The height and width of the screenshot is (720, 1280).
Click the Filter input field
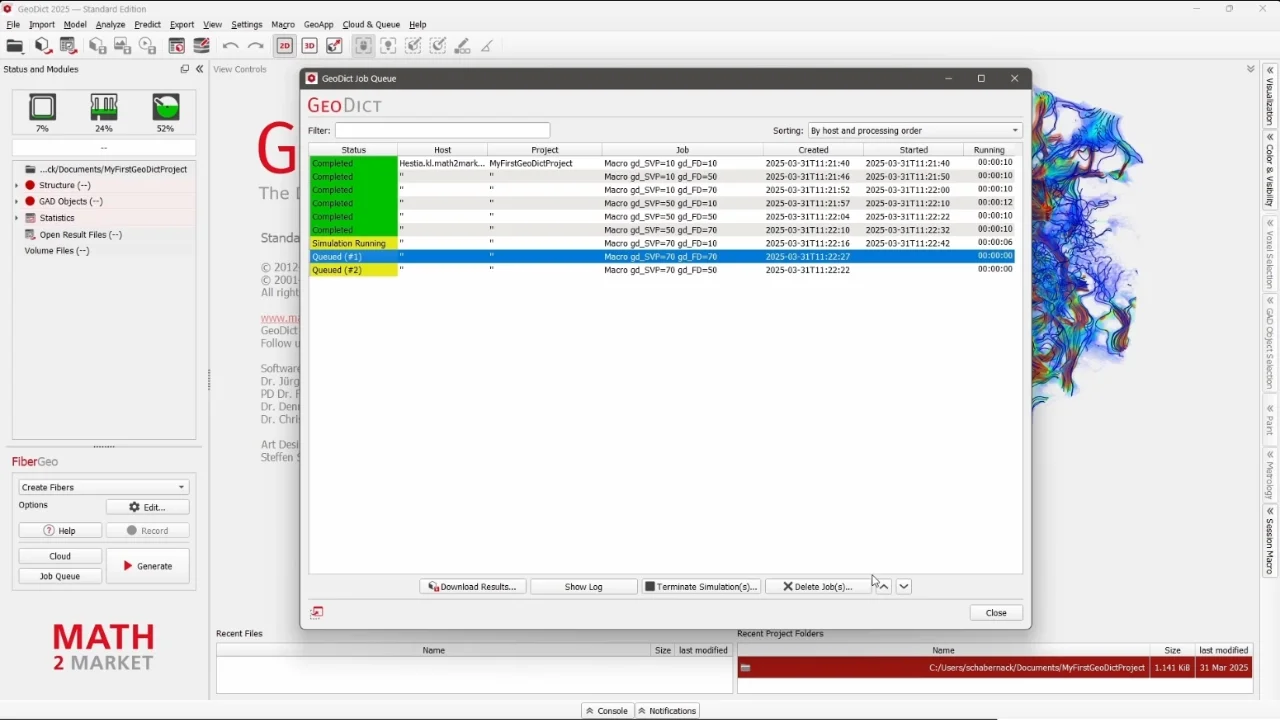pyautogui.click(x=442, y=131)
